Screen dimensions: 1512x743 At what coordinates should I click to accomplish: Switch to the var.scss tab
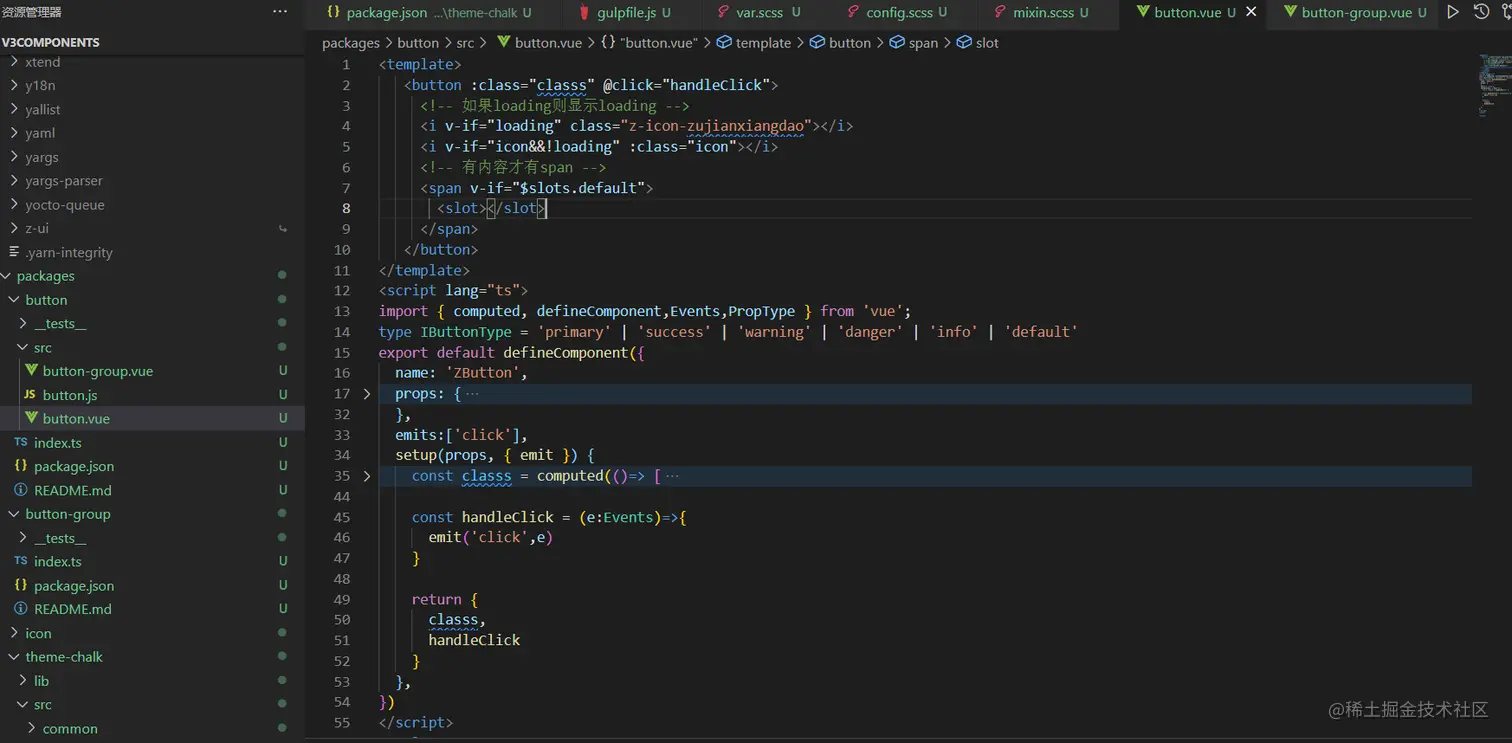pos(759,12)
